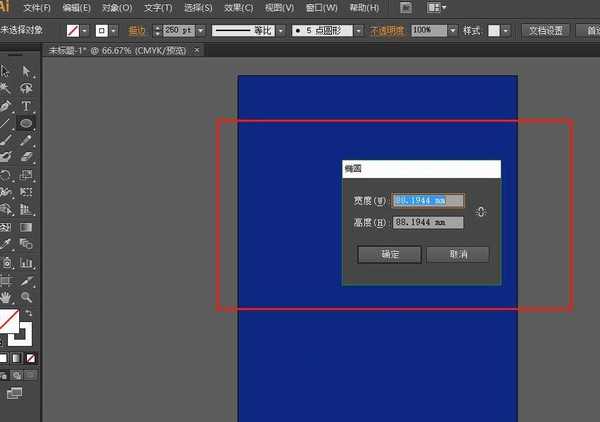Select the Width tool
This screenshot has width=600, height=422.
point(5,192)
